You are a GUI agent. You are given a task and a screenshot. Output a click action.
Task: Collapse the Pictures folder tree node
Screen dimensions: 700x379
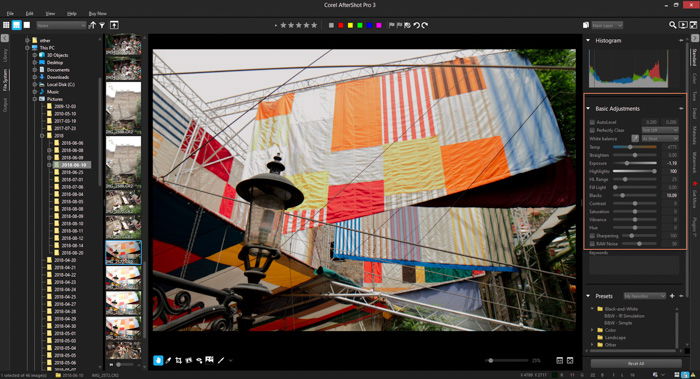pyautogui.click(x=35, y=99)
